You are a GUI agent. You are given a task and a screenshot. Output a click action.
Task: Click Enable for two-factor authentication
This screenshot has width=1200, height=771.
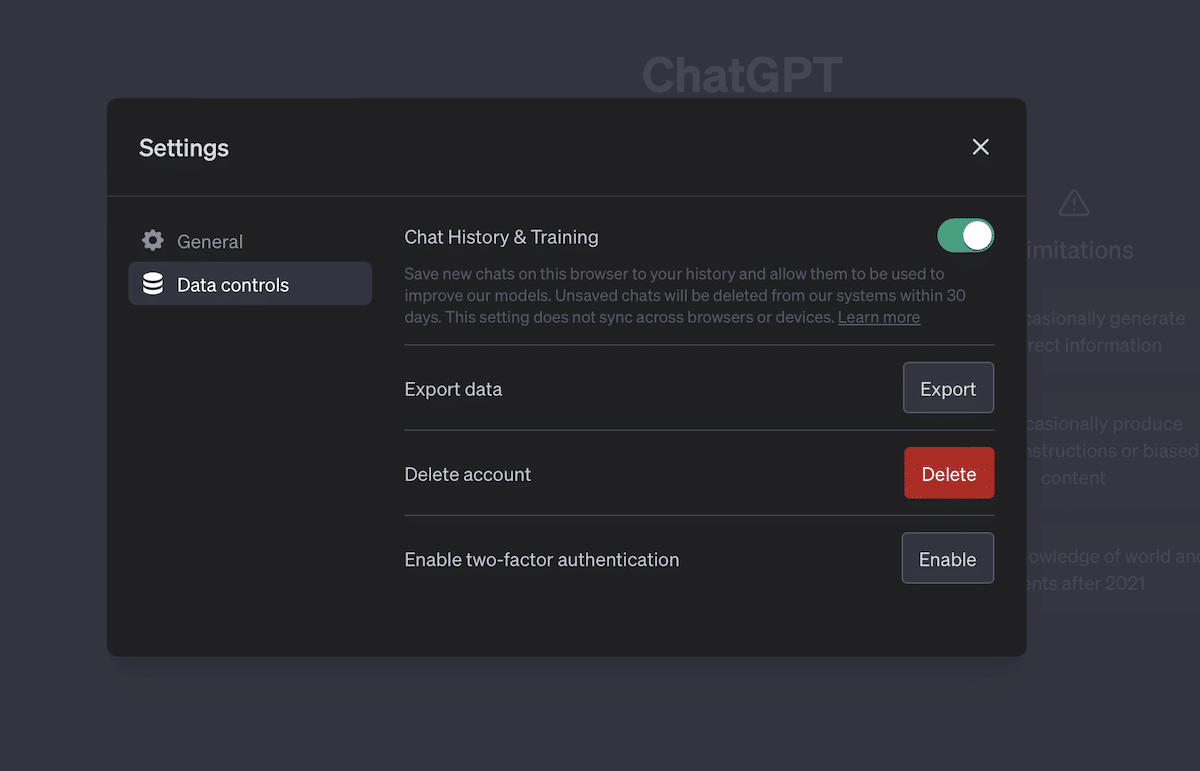(947, 558)
